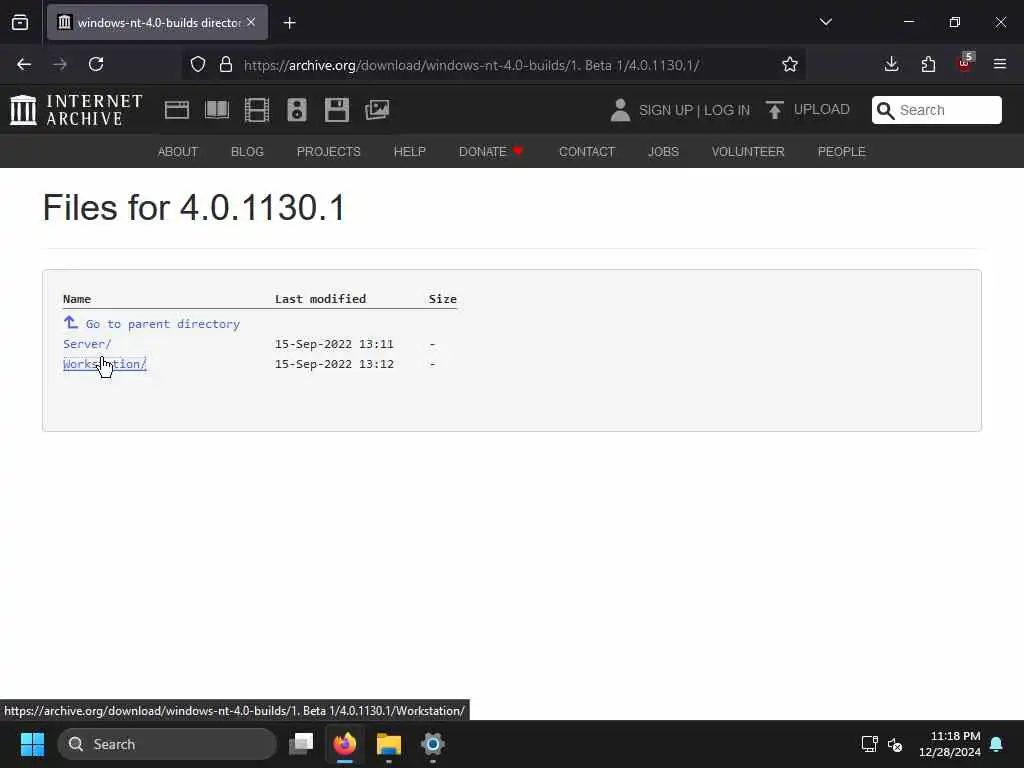Open the Video film icon
The width and height of the screenshot is (1024, 768).
[x=257, y=110]
